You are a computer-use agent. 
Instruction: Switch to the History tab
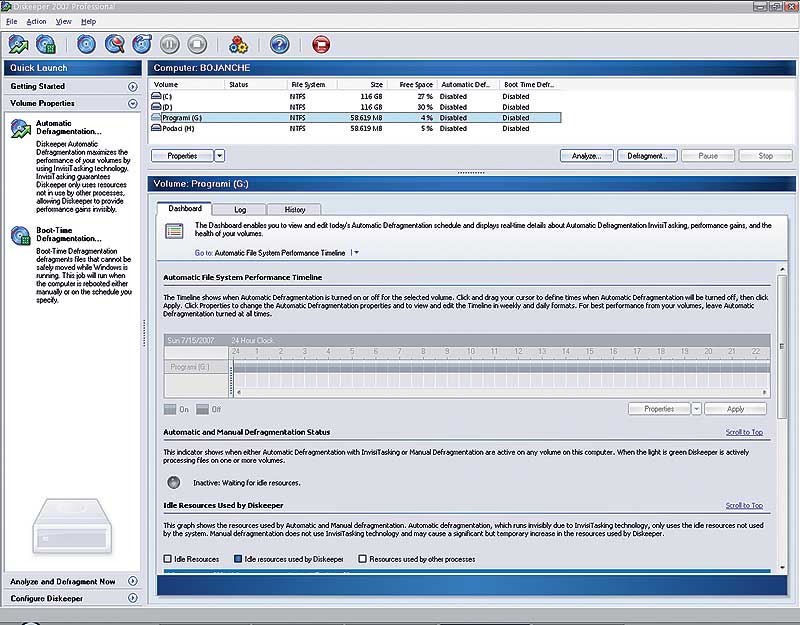(294, 210)
